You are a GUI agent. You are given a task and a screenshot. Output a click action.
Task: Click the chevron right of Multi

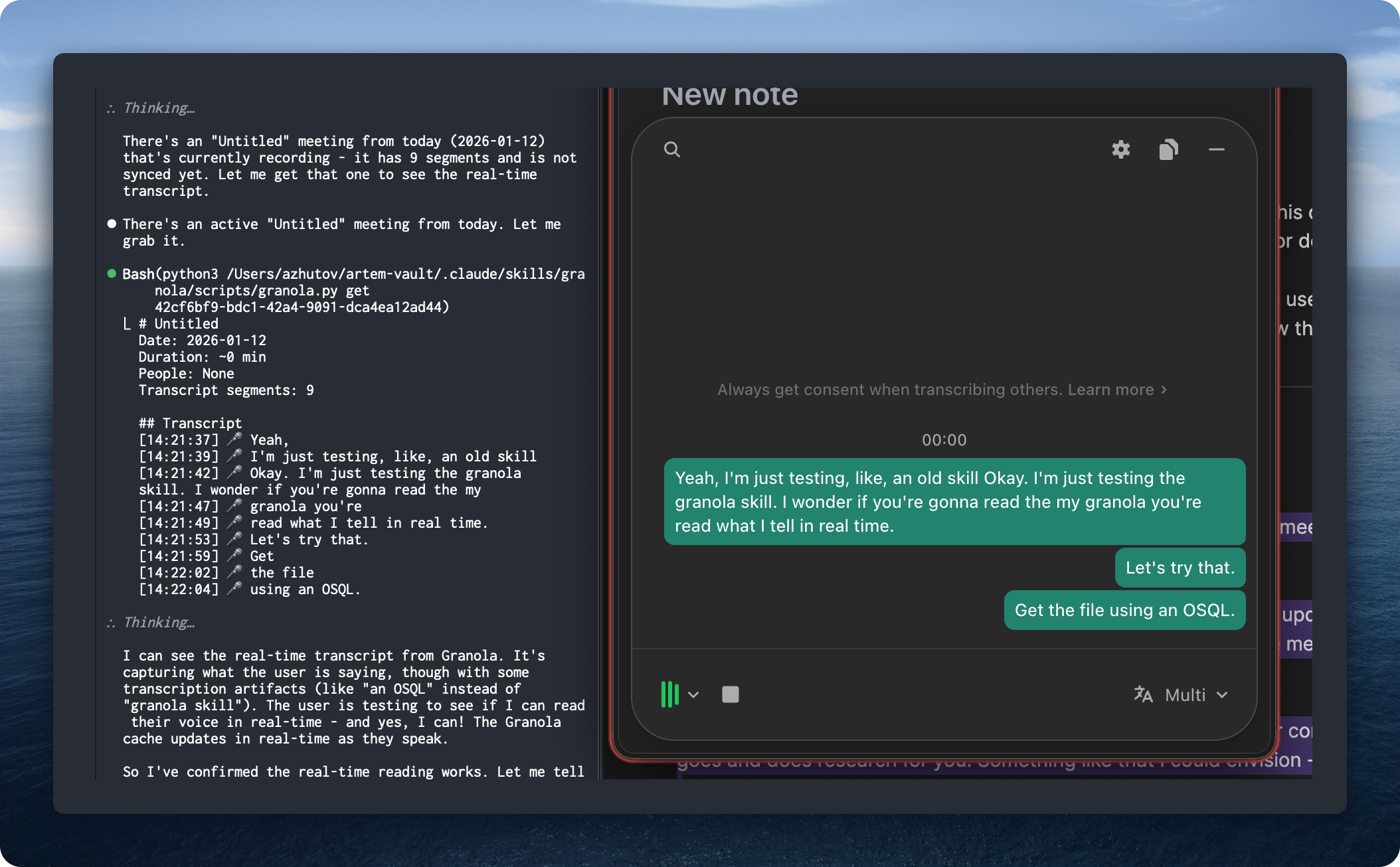(1222, 695)
